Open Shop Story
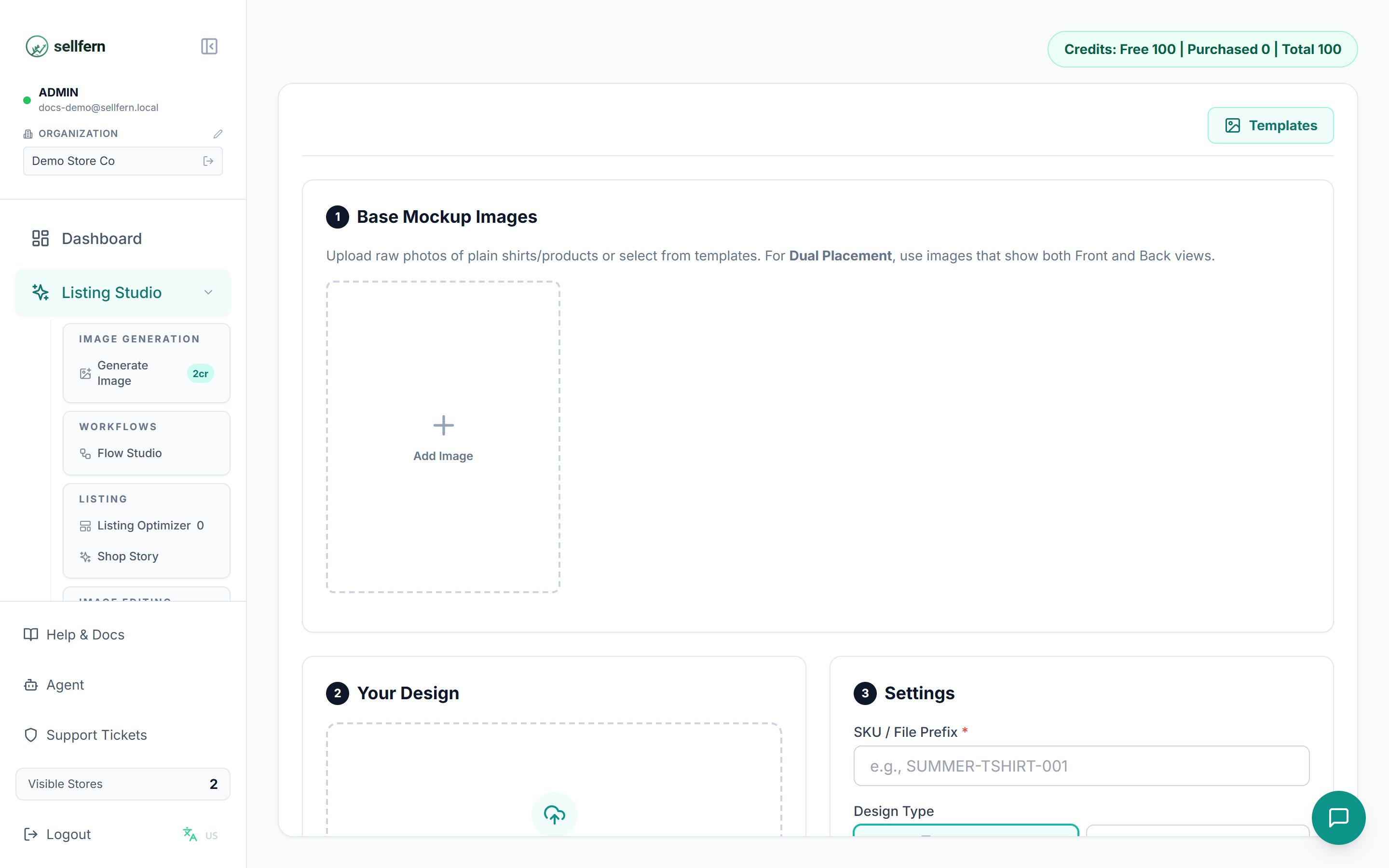This screenshot has width=1389, height=868. (x=146, y=556)
